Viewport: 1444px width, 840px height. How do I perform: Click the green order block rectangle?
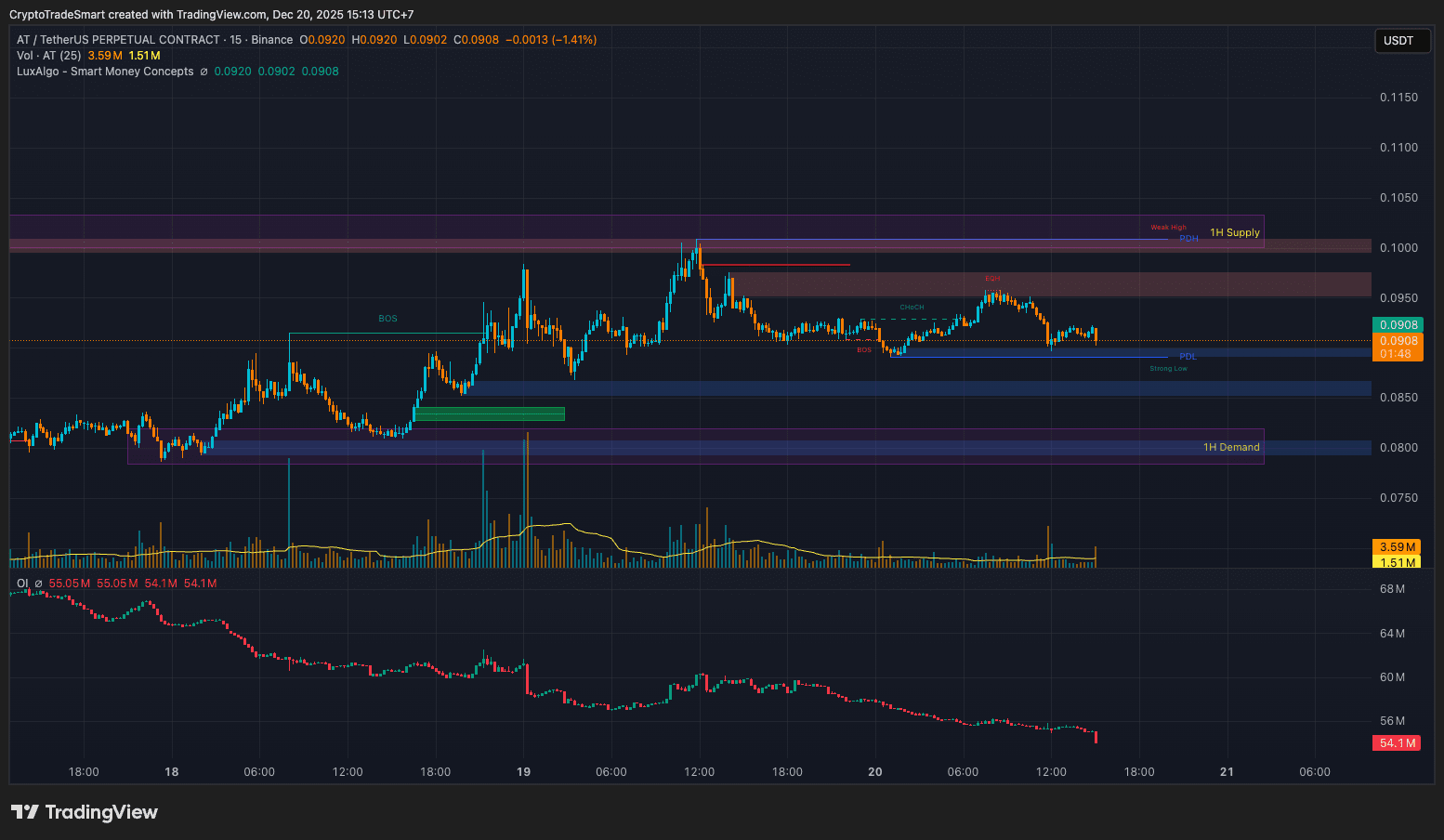tap(489, 414)
